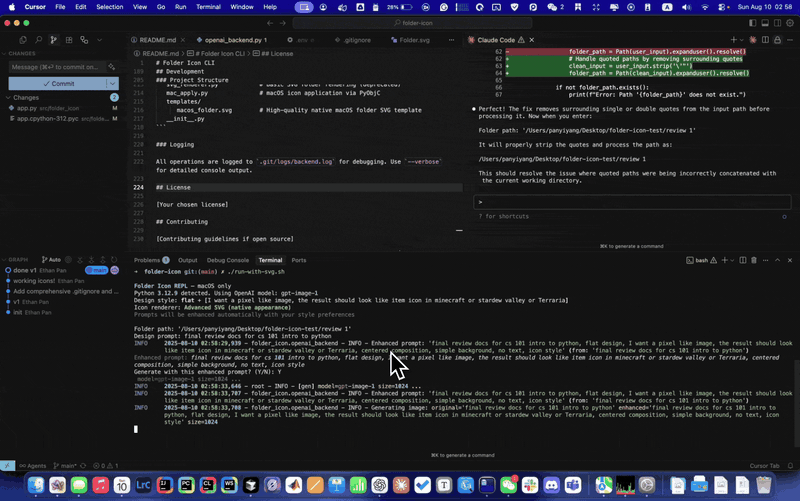Click the main* branch in status bar
The image size is (800, 501).
(65, 466)
